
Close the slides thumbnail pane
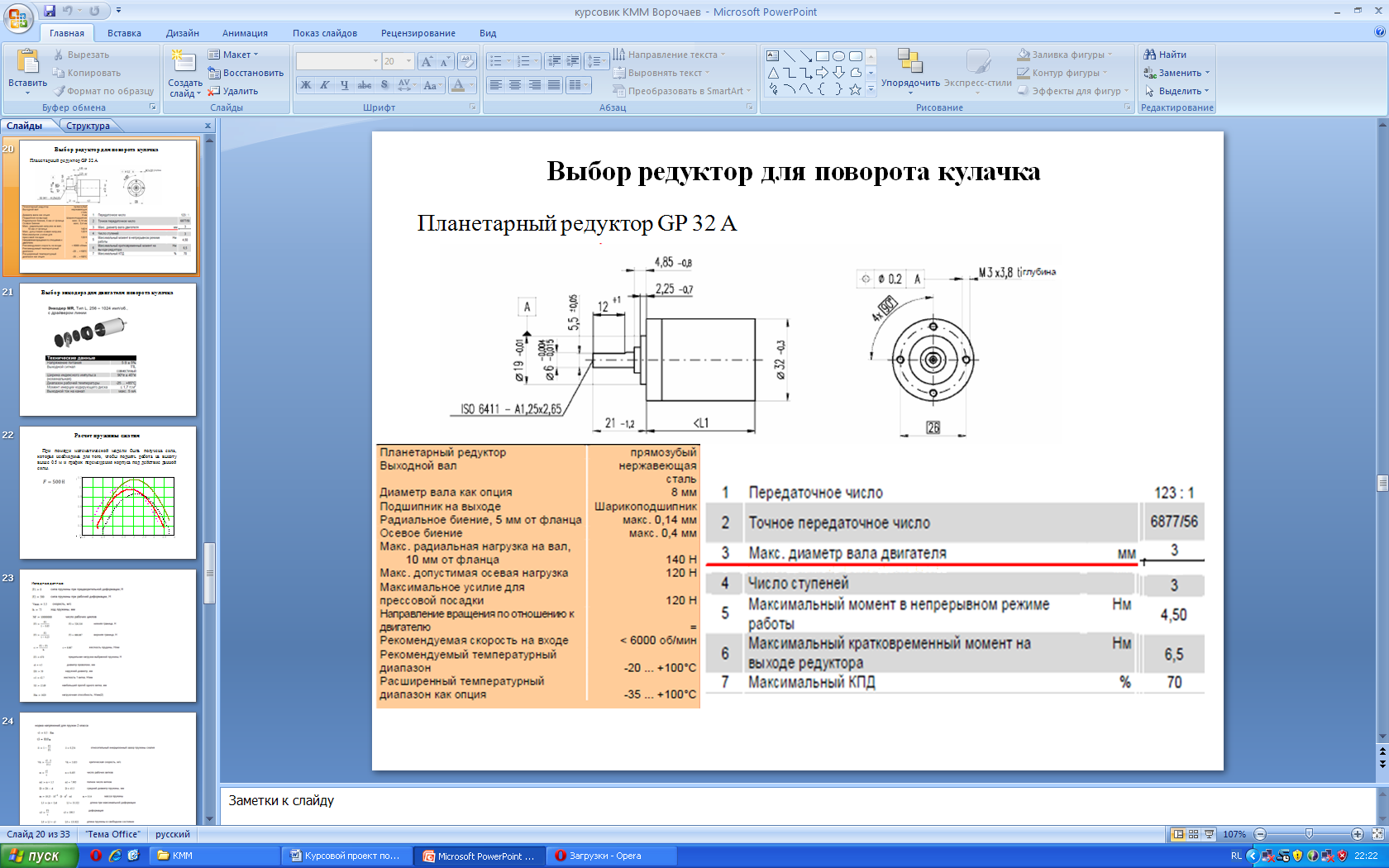click(208, 126)
